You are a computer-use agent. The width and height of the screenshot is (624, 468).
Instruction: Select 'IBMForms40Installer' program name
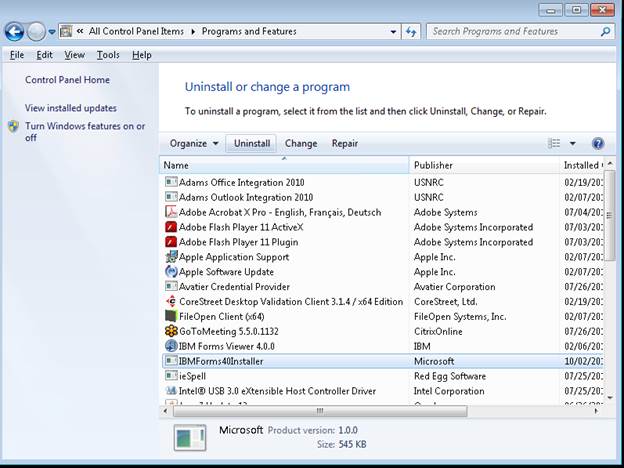221,361
